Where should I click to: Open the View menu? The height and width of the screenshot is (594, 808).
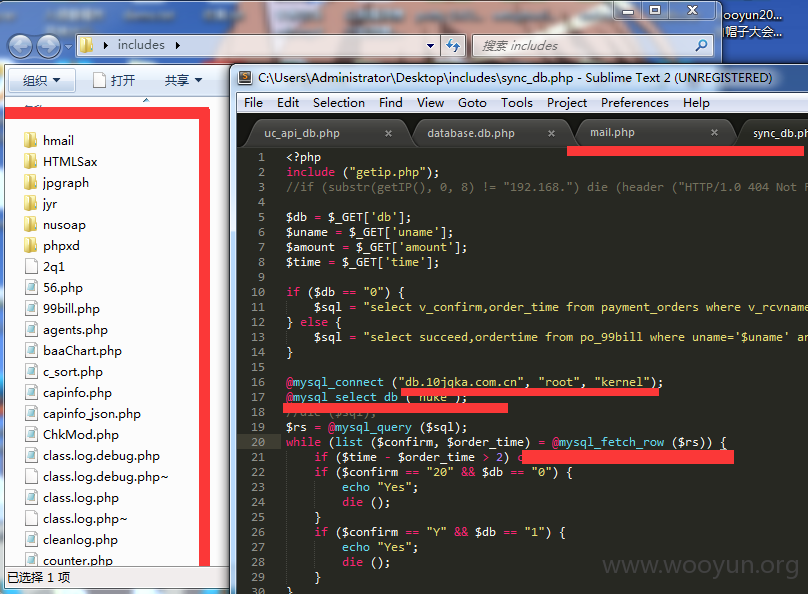(430, 103)
